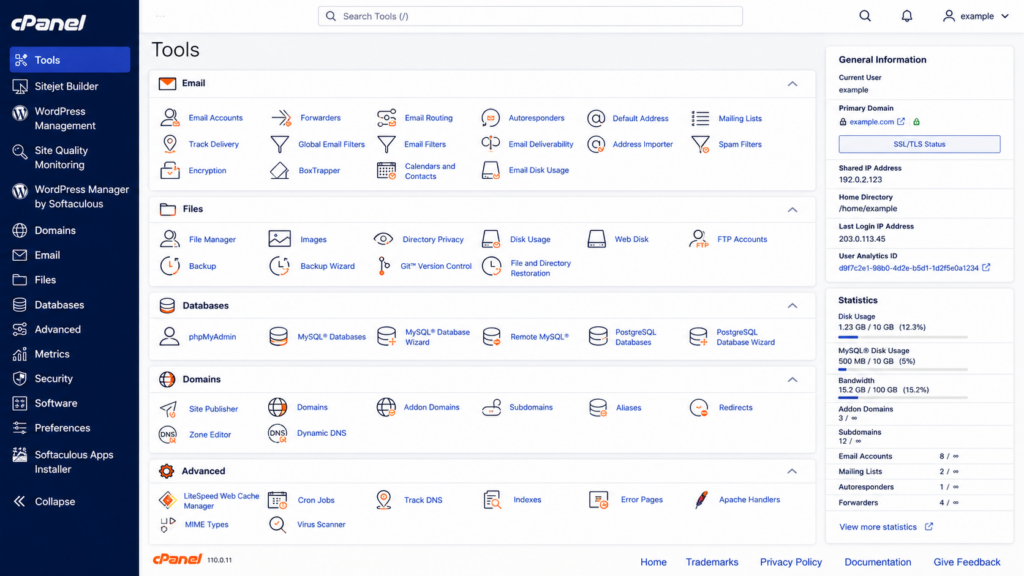1024x576 pixels.
Task: Click the Apache Handlers feather icon
Action: (701, 500)
